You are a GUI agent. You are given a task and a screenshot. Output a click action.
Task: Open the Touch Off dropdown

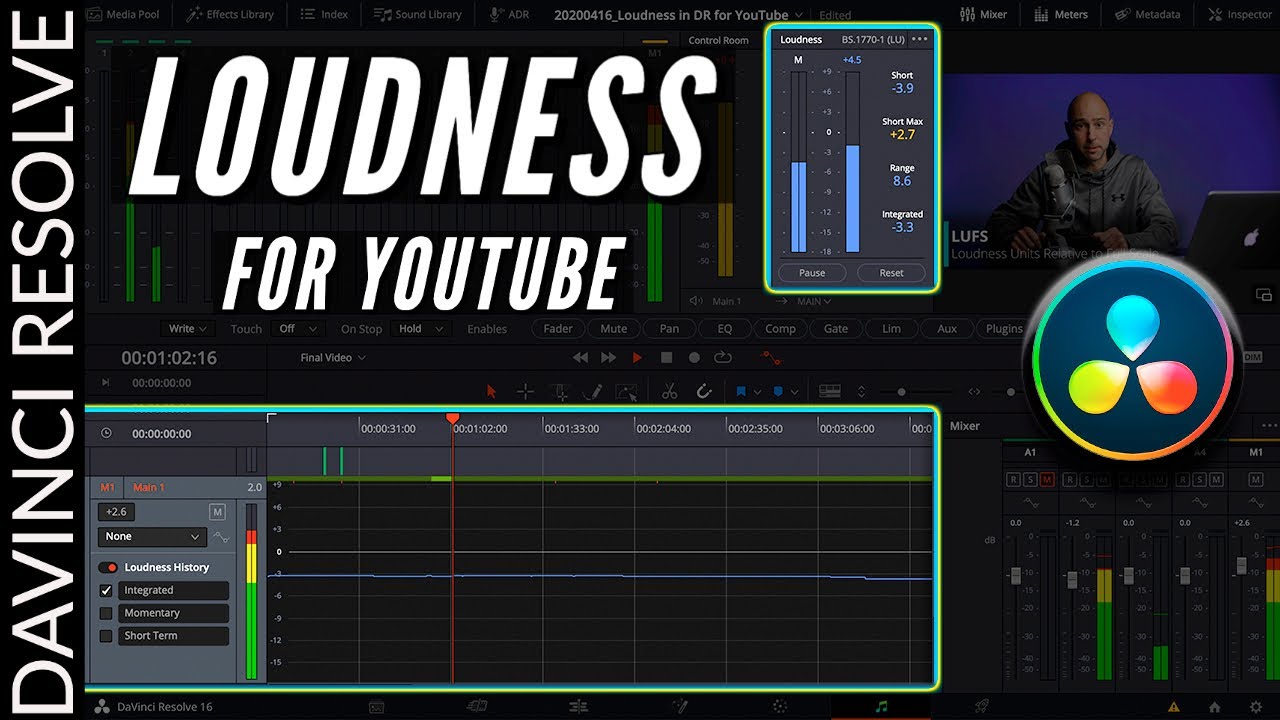point(297,328)
